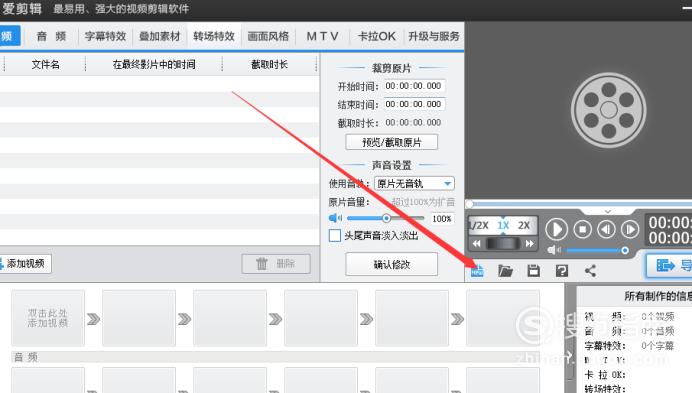This screenshot has height=393, width=692.
Task: Open help with the question mark icon
Action: tap(562, 270)
